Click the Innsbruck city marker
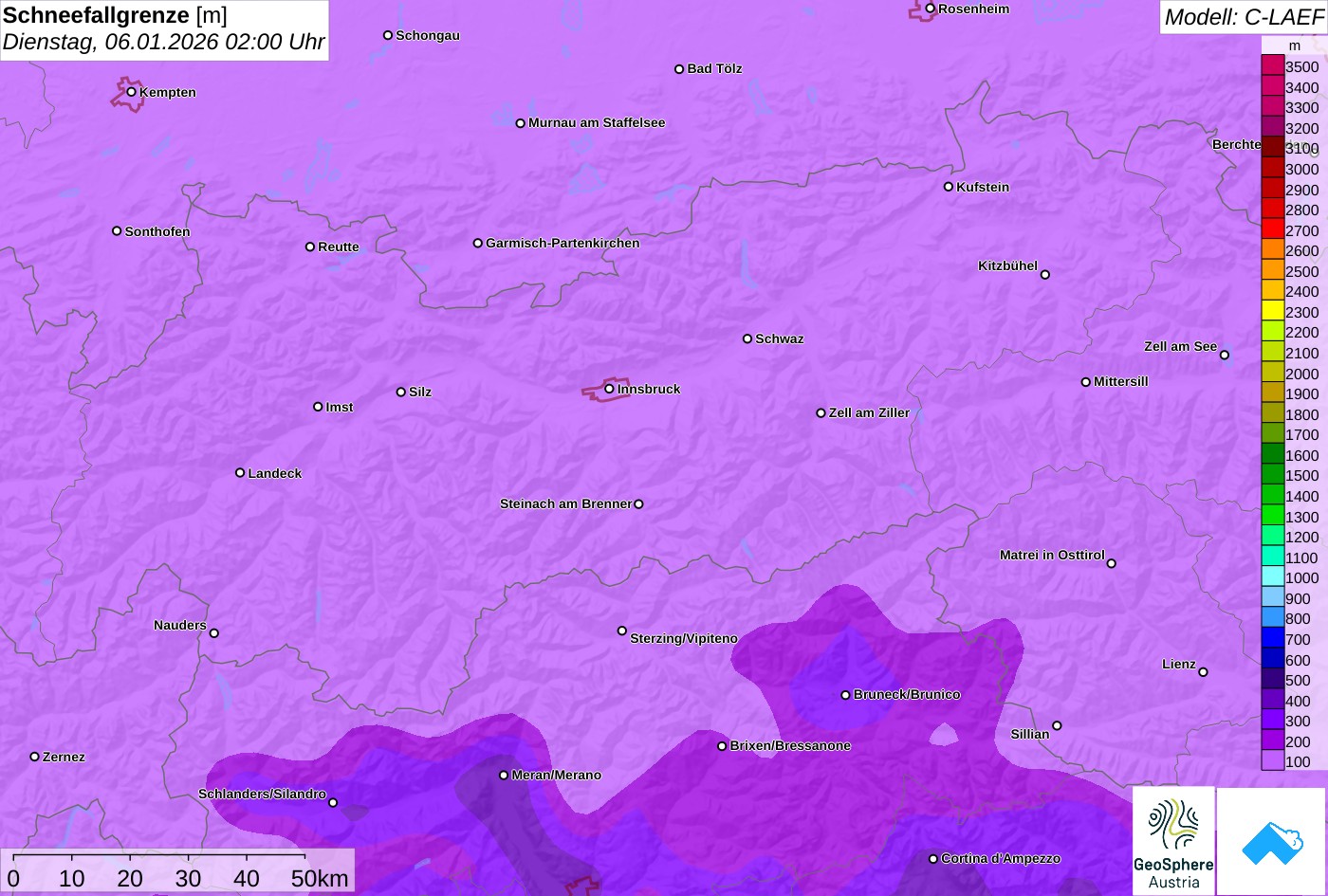Screen dimensions: 1328x896 609,389
